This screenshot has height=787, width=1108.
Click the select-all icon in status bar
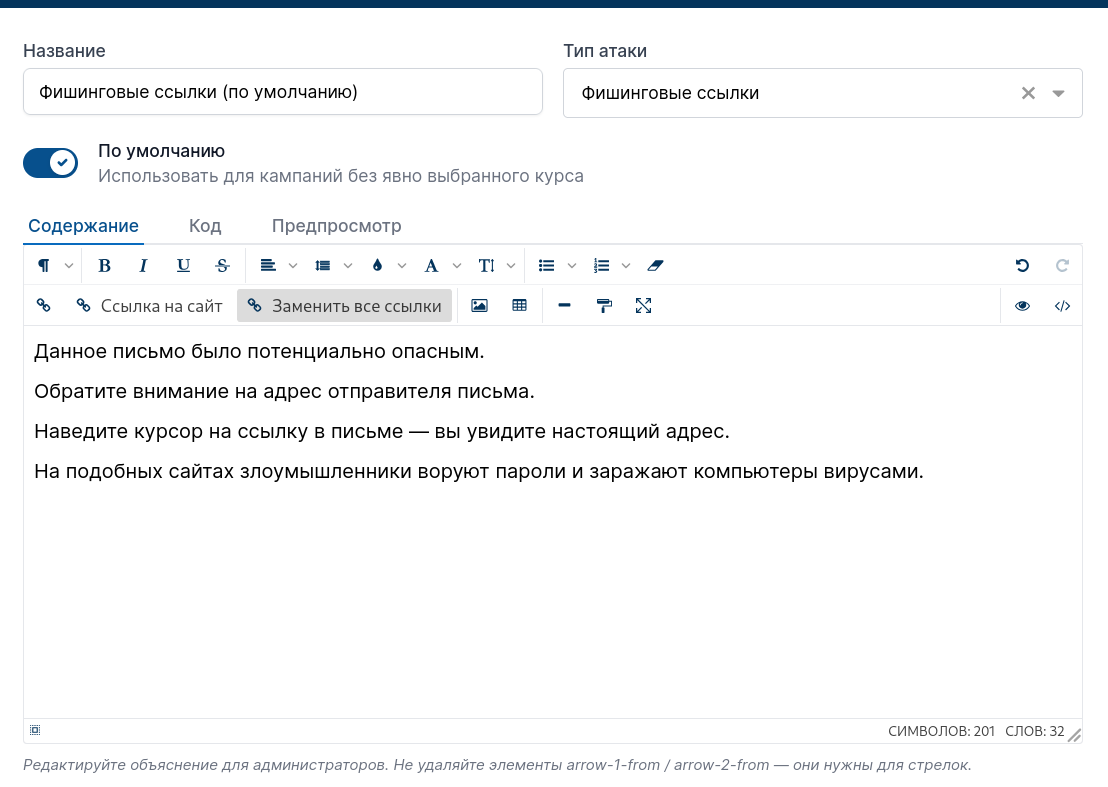(x=35, y=730)
